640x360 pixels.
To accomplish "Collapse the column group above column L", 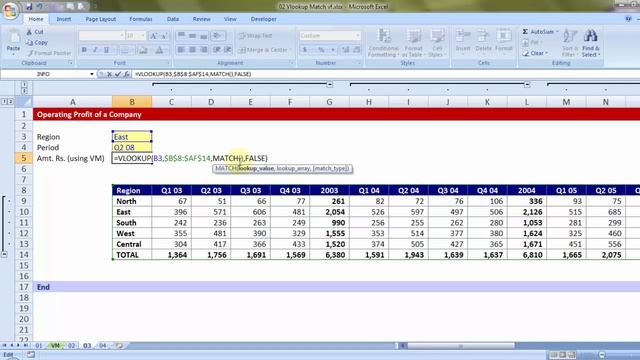I will point(527,84).
